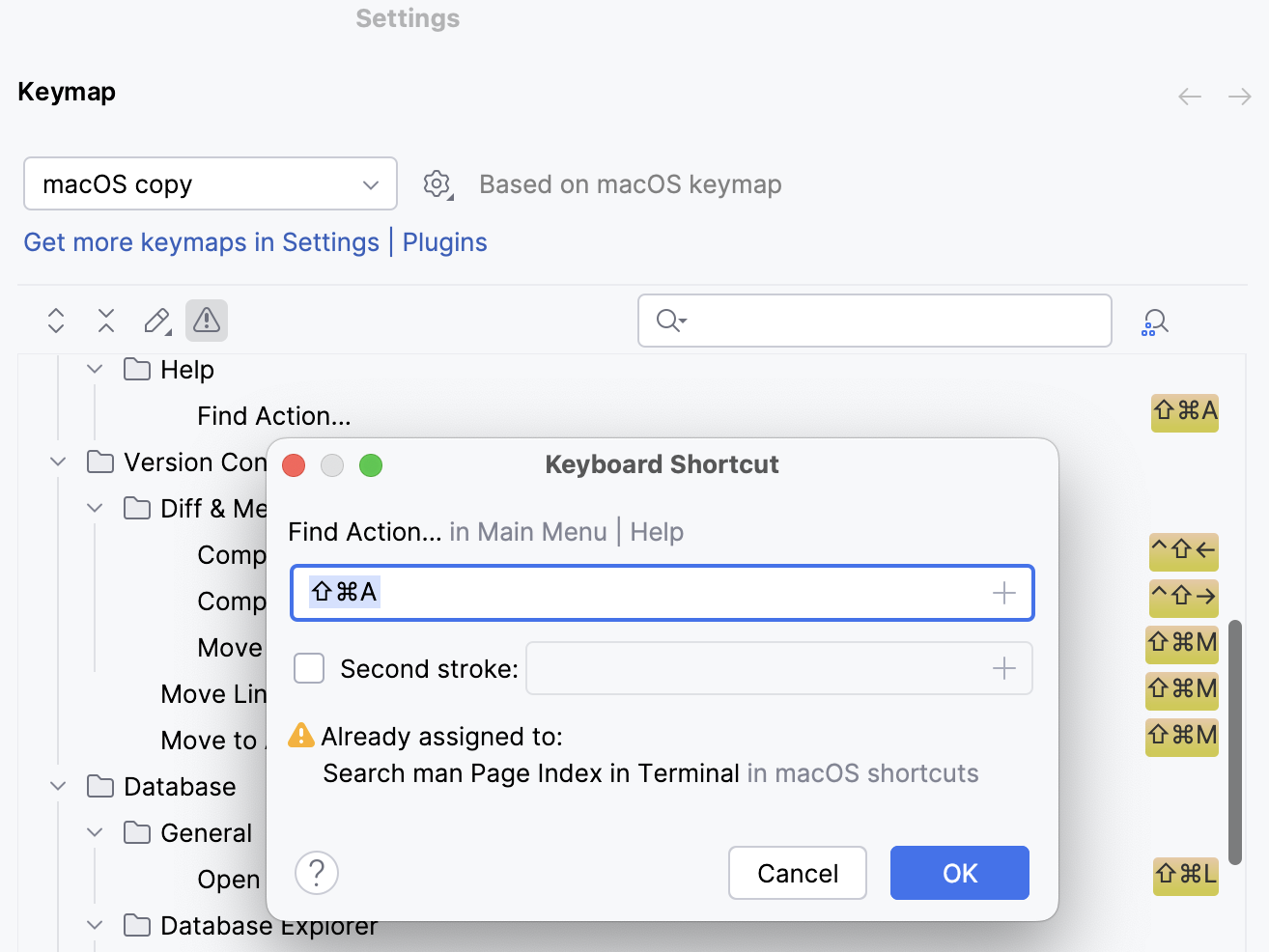Screen dimensions: 1269x952
Task: Cancel the Keyboard Shortcut dialog
Action: pos(797,872)
